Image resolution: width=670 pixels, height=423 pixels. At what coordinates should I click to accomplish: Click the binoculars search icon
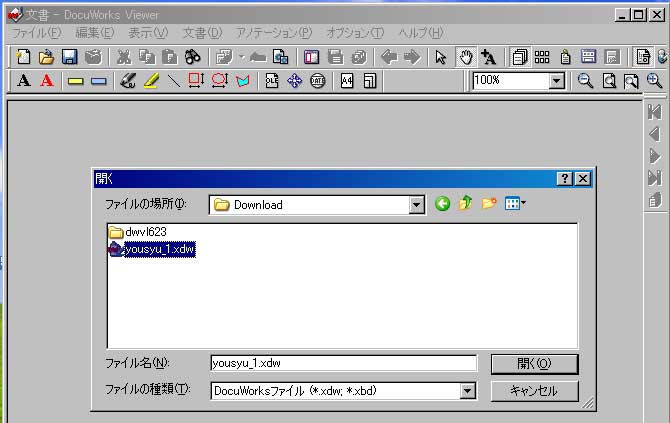(193, 57)
